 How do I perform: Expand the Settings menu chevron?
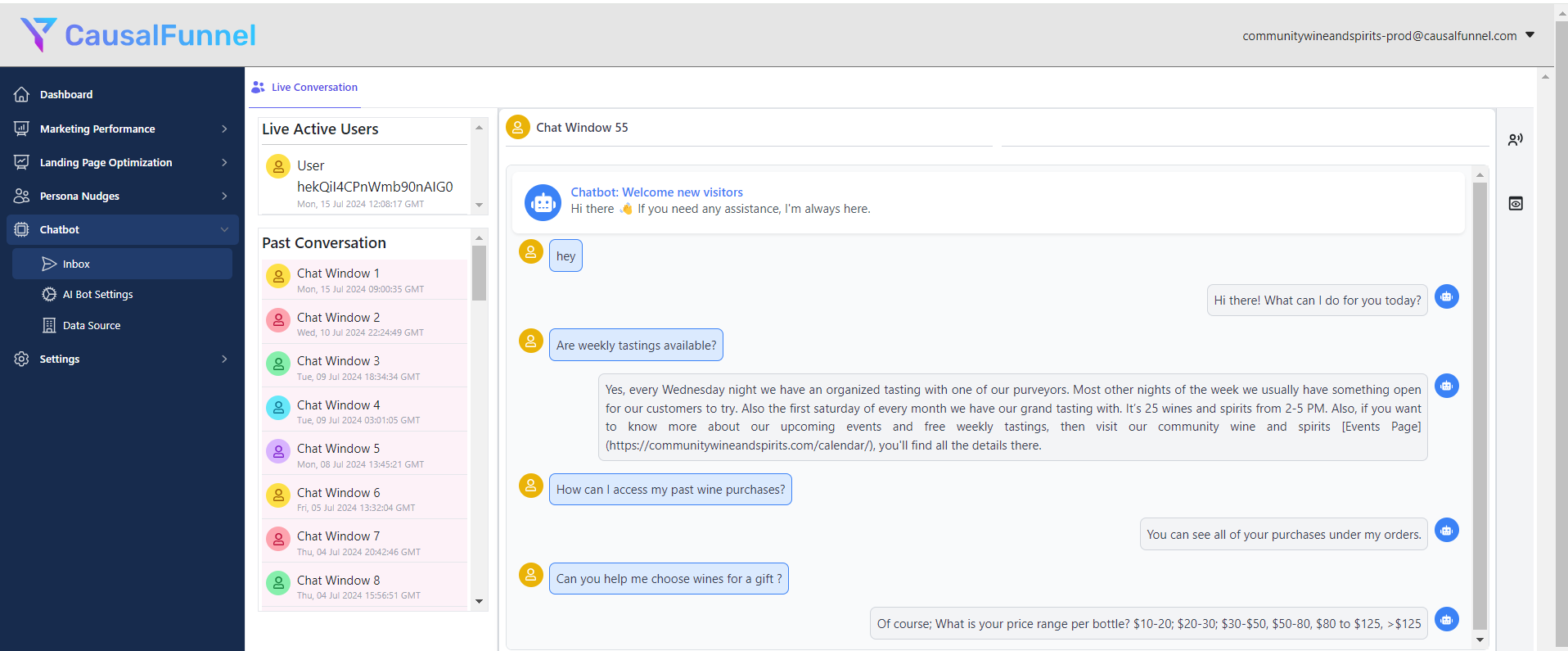coord(224,359)
